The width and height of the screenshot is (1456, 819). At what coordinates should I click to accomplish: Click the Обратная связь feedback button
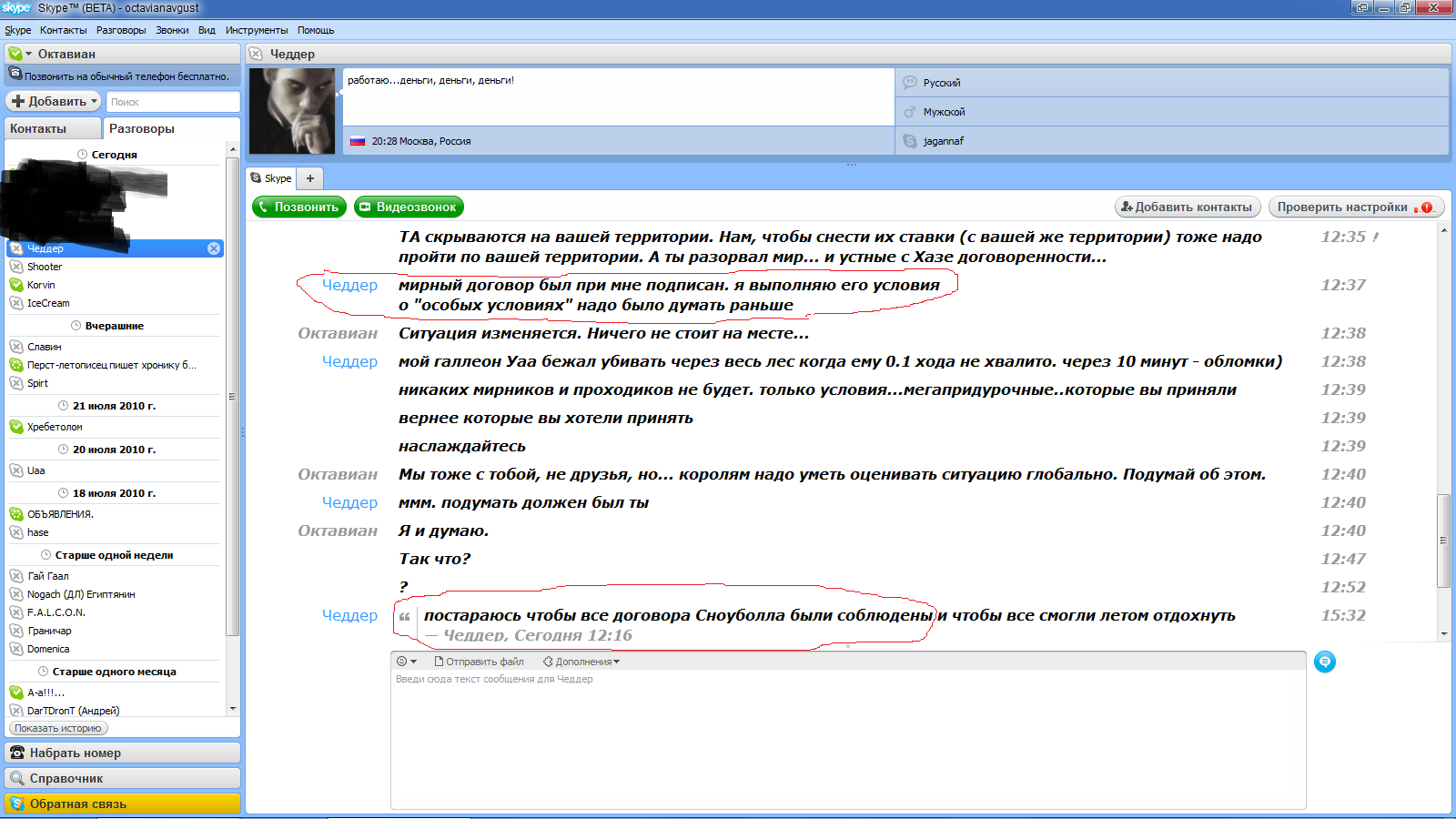(x=123, y=804)
